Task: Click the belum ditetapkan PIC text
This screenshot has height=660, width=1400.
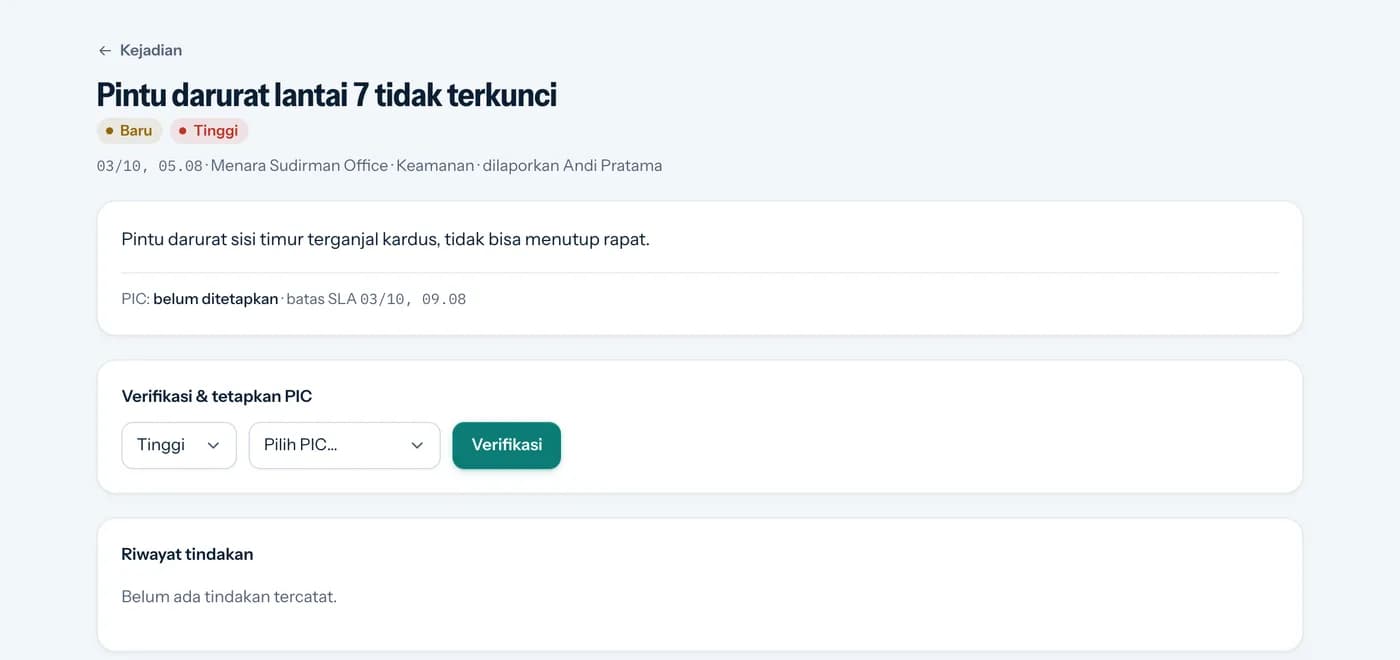Action: pos(216,299)
